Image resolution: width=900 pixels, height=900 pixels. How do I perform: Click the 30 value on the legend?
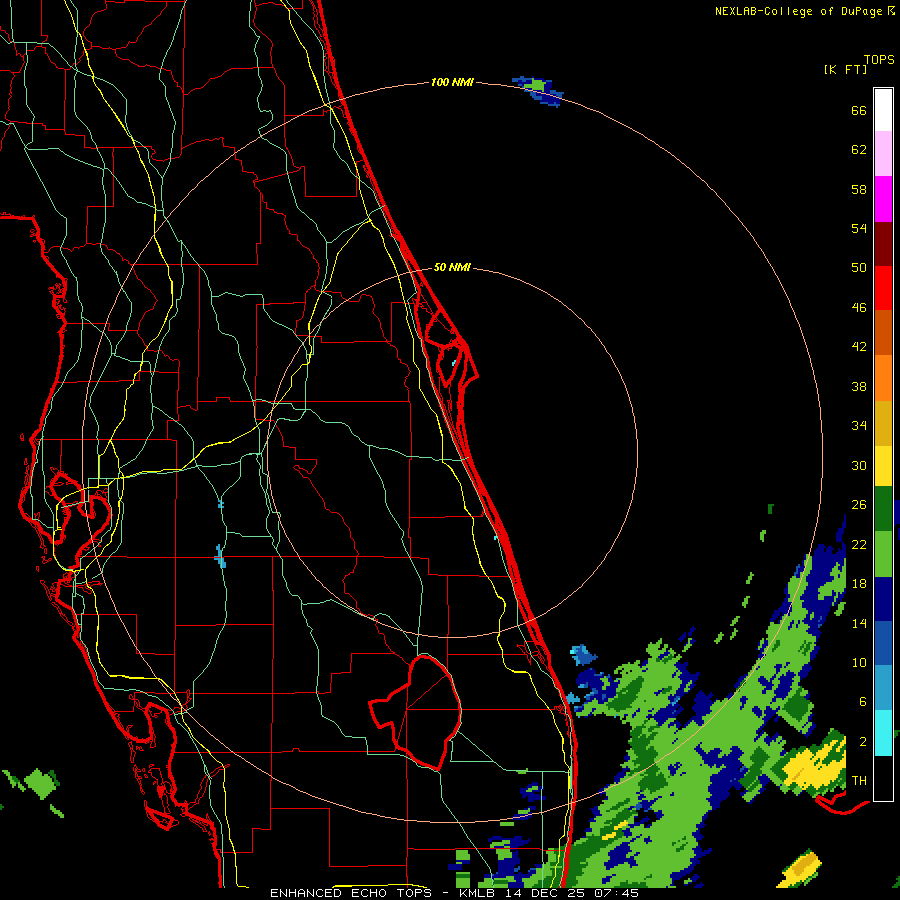(x=859, y=465)
